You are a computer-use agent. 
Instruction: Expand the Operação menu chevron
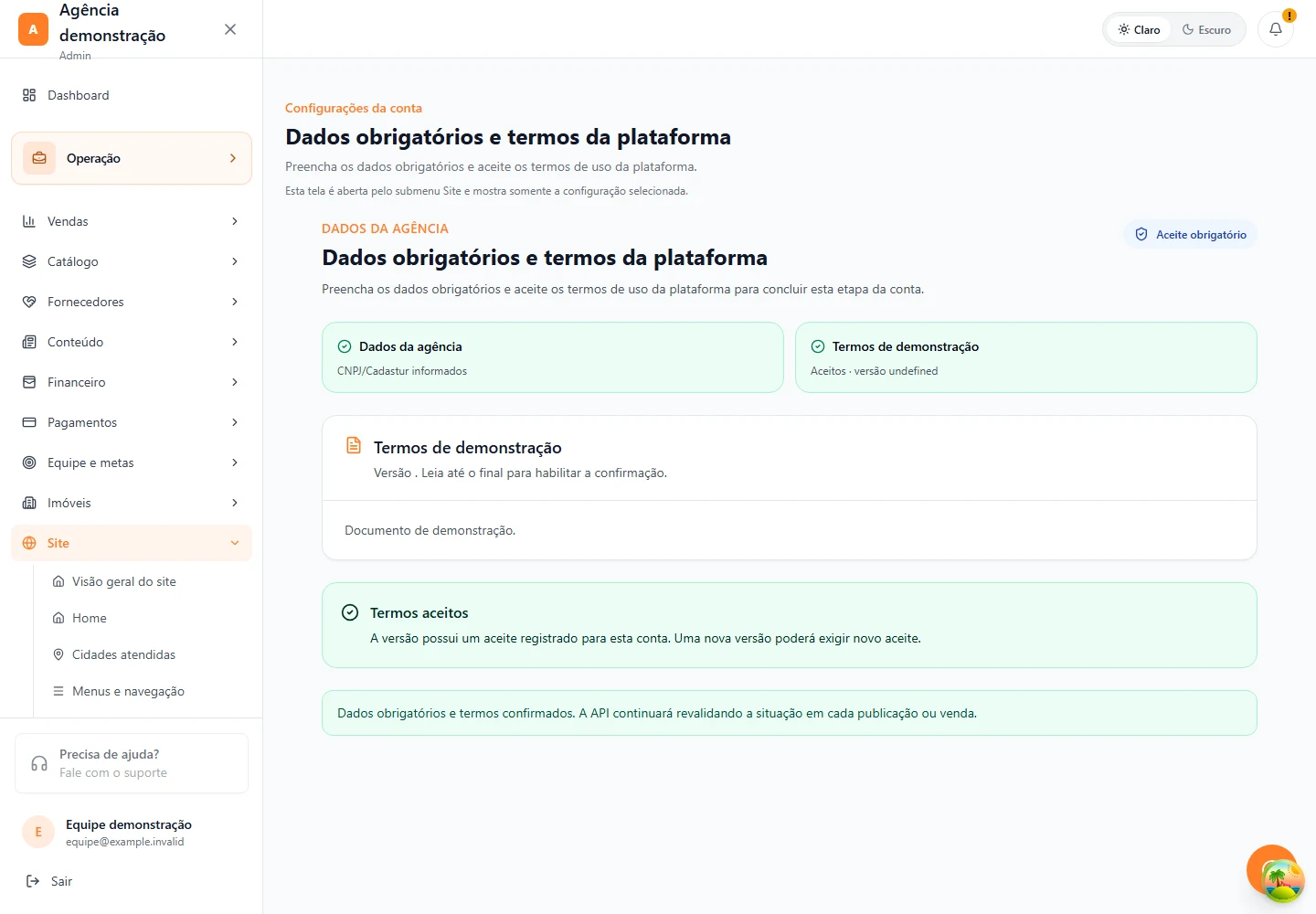tap(233, 158)
